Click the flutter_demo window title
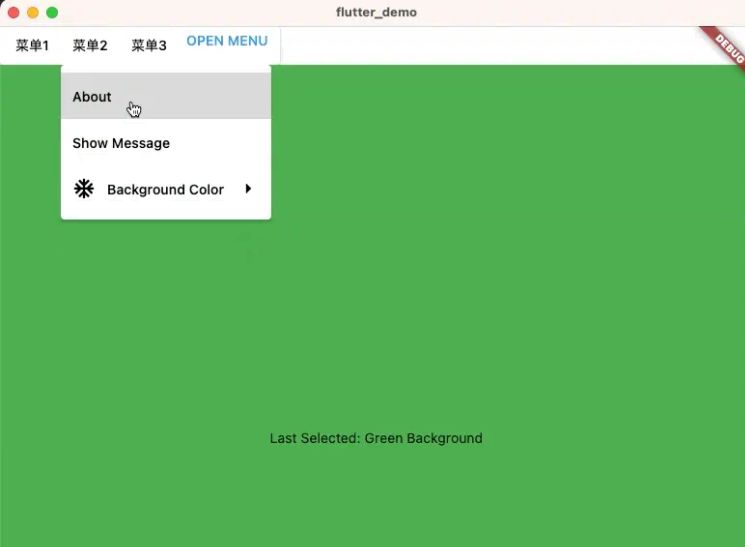The height and width of the screenshot is (547, 745). pos(376,13)
